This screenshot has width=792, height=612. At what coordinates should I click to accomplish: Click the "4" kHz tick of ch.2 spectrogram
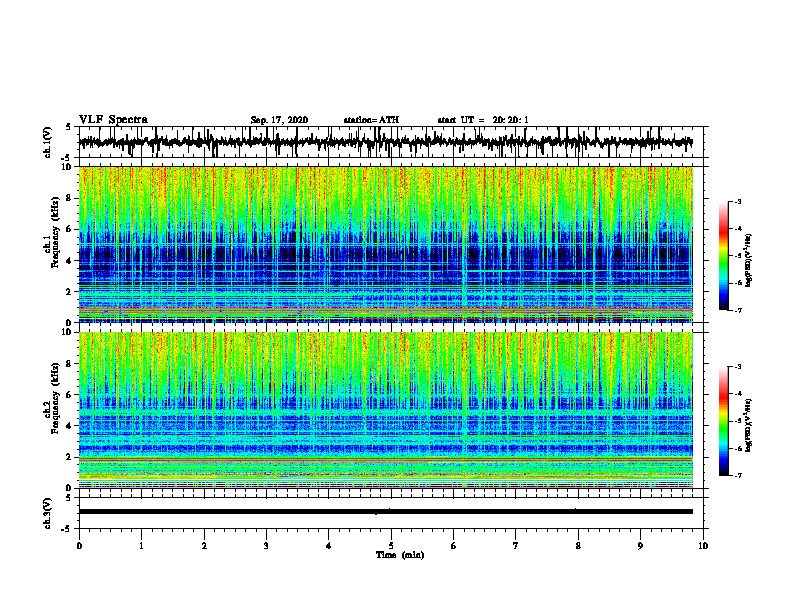click(x=69, y=426)
